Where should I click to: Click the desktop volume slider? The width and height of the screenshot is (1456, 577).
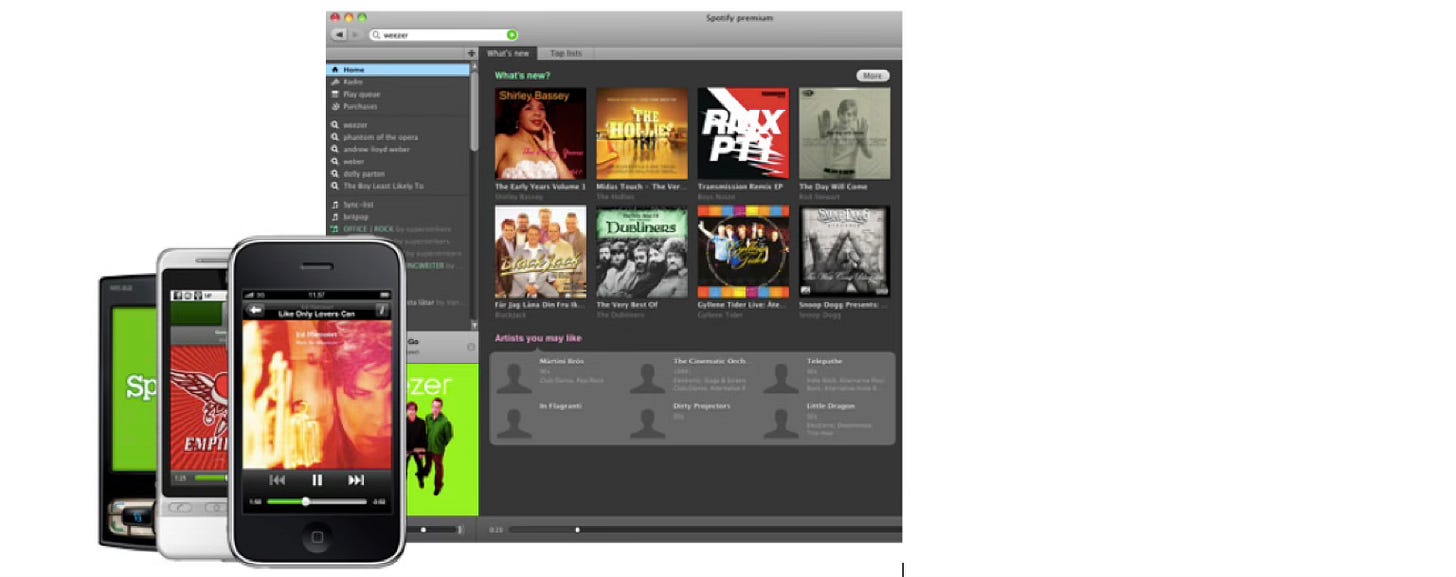point(433,529)
